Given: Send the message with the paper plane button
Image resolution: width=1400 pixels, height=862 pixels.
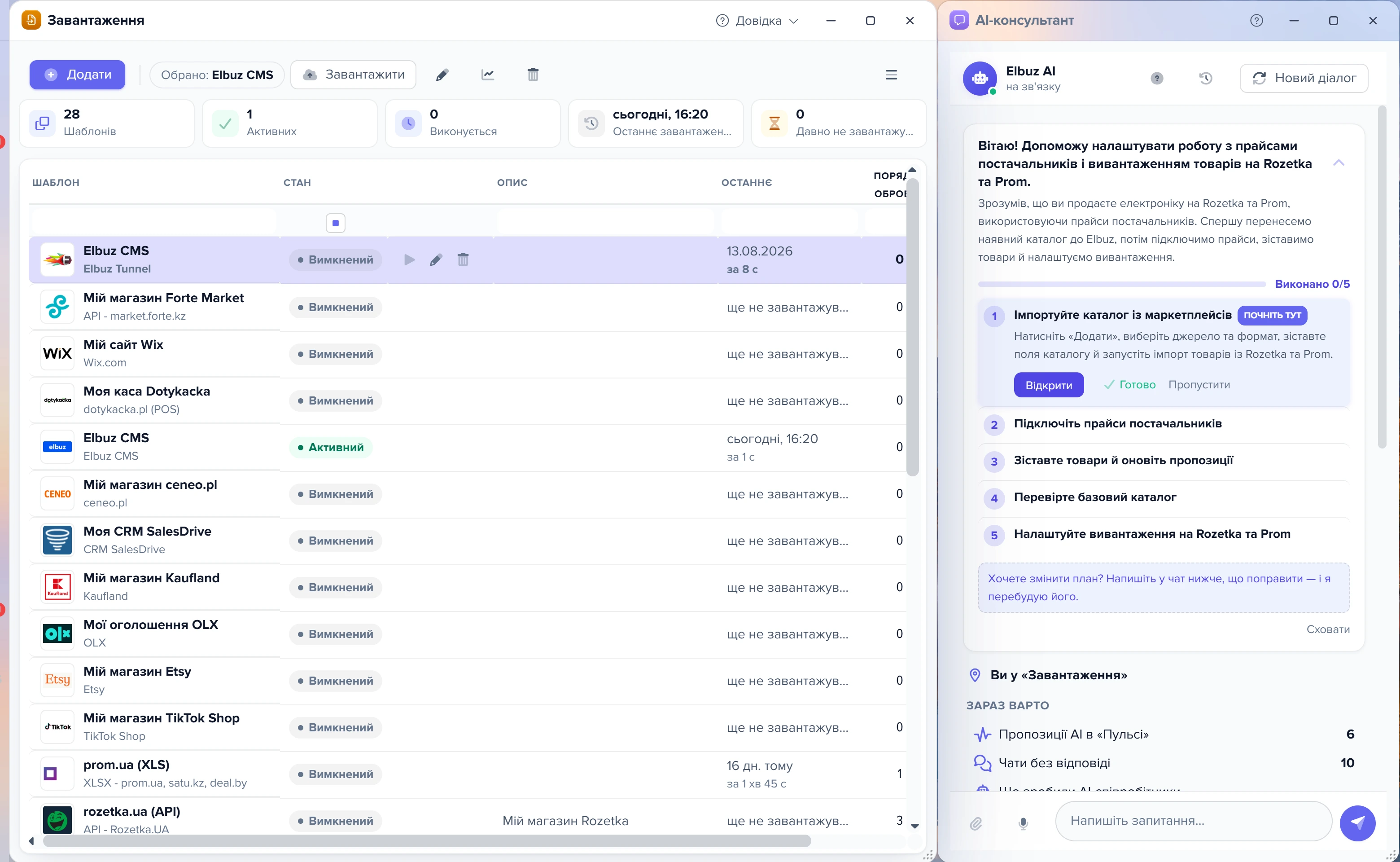Looking at the screenshot, I should pos(1358,823).
